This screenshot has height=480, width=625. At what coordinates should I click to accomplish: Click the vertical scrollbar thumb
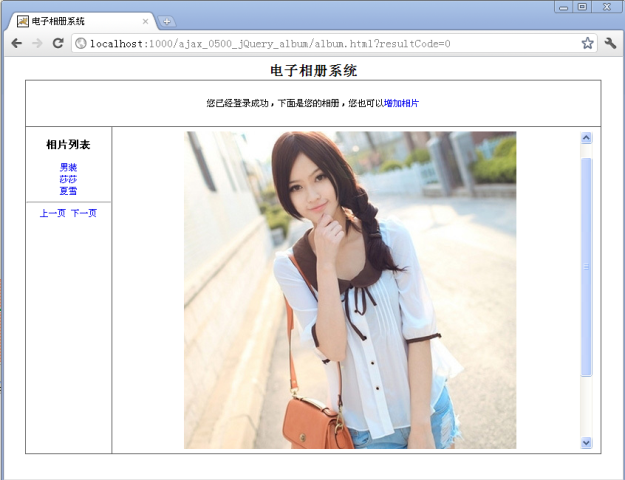tap(586, 267)
